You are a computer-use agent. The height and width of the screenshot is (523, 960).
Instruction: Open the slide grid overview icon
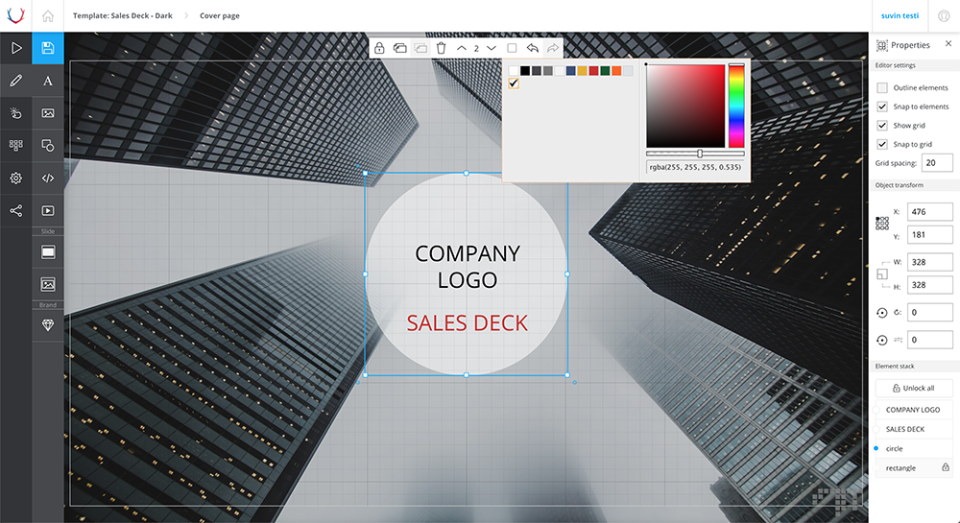16,145
